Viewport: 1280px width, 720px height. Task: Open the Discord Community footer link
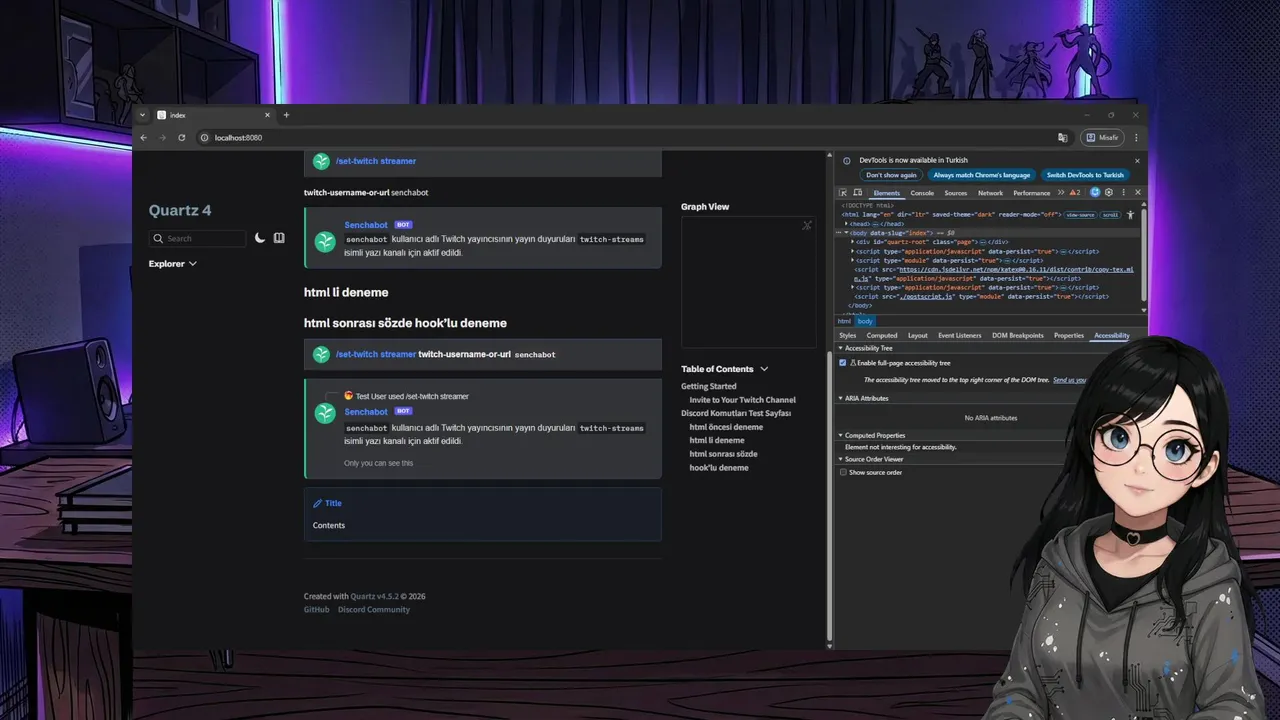(374, 610)
